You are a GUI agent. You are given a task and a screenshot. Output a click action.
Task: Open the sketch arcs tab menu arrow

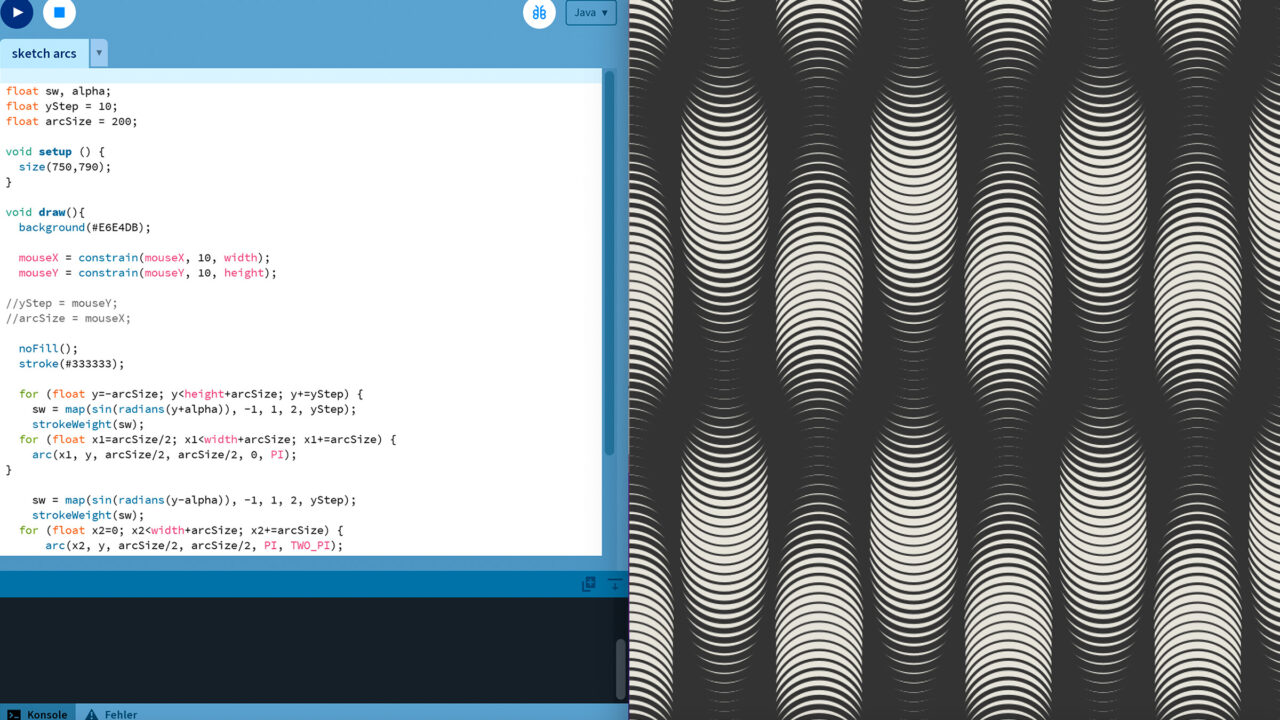[97, 53]
